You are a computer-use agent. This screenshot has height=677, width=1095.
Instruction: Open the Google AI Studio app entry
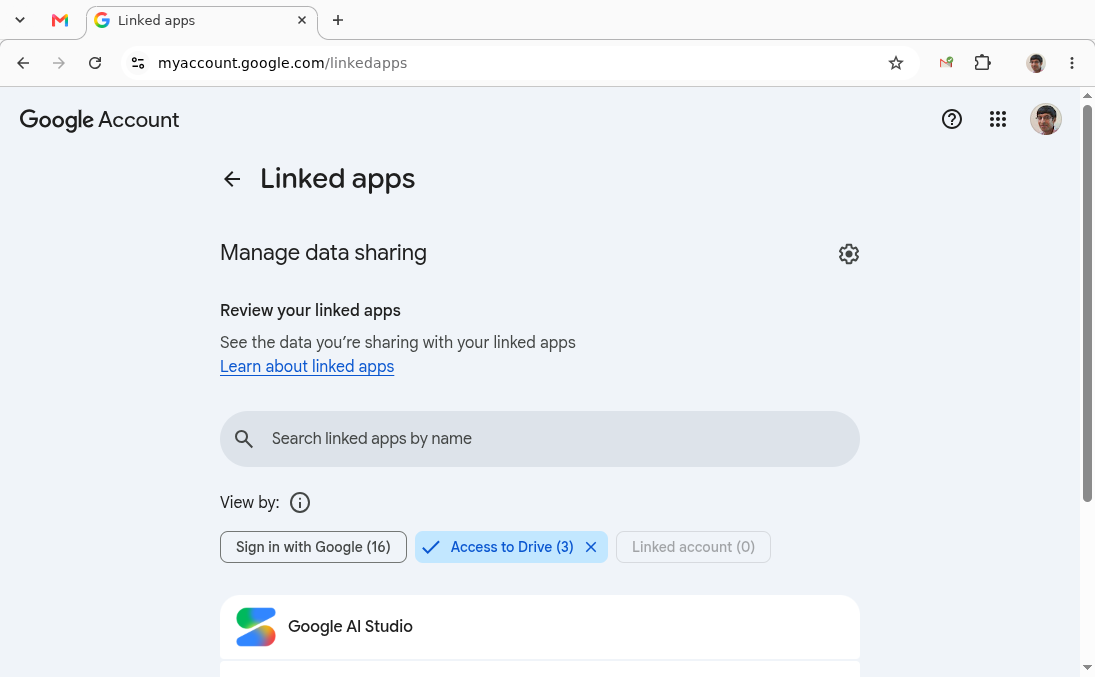[539, 627]
